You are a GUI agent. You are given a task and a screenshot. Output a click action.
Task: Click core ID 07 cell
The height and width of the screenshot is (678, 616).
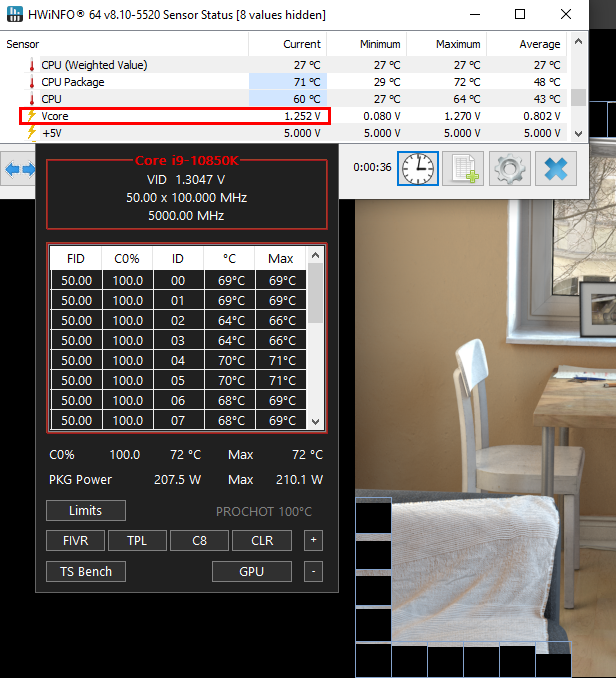coord(178,420)
